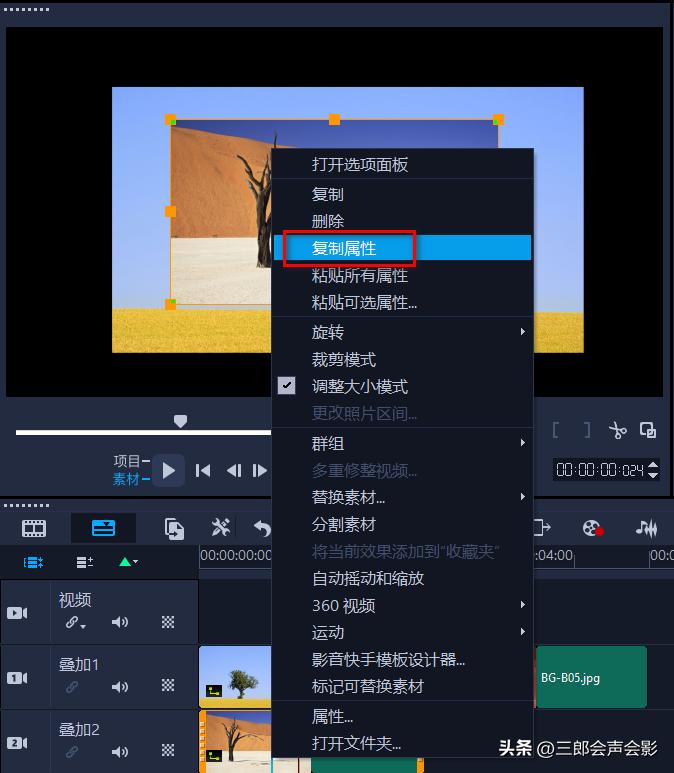This screenshot has width=674, height=773.
Task: Toggle ripple link on 叠加2 track
Action: point(72,752)
